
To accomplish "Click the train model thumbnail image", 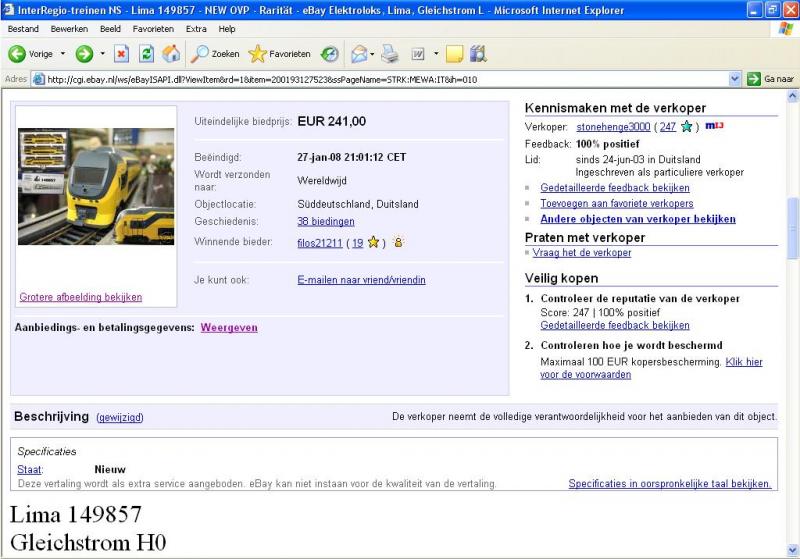I will [x=96, y=187].
